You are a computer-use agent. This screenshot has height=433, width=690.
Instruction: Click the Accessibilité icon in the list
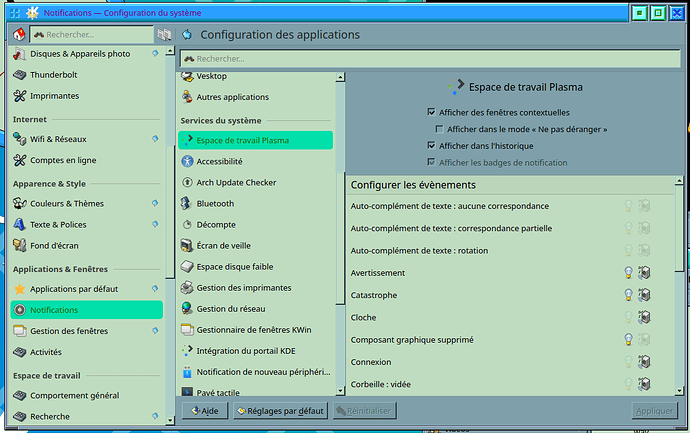coord(187,161)
